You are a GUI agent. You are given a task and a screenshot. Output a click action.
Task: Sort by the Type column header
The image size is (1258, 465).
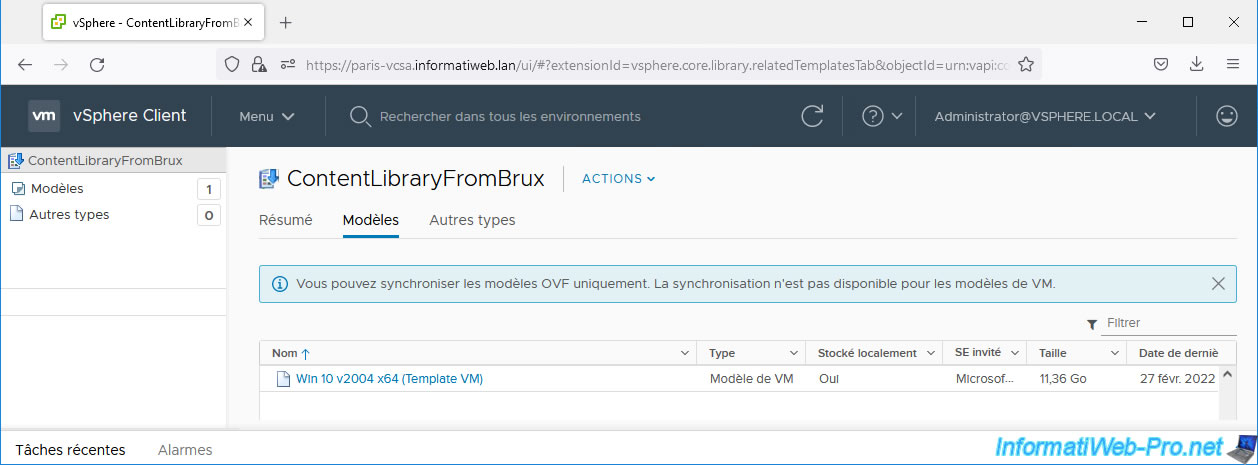point(722,353)
